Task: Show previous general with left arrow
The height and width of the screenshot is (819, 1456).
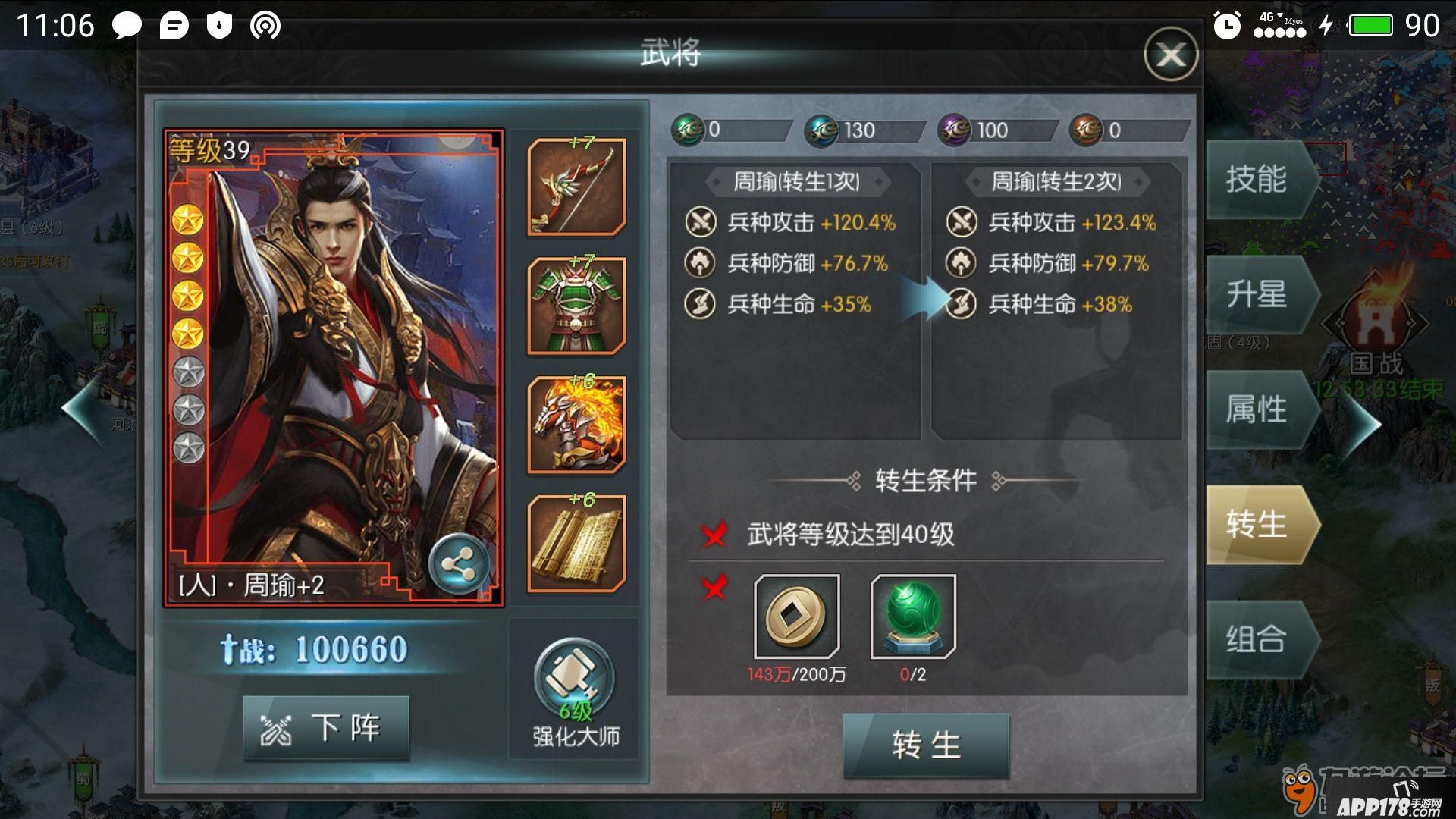Action: [85, 410]
